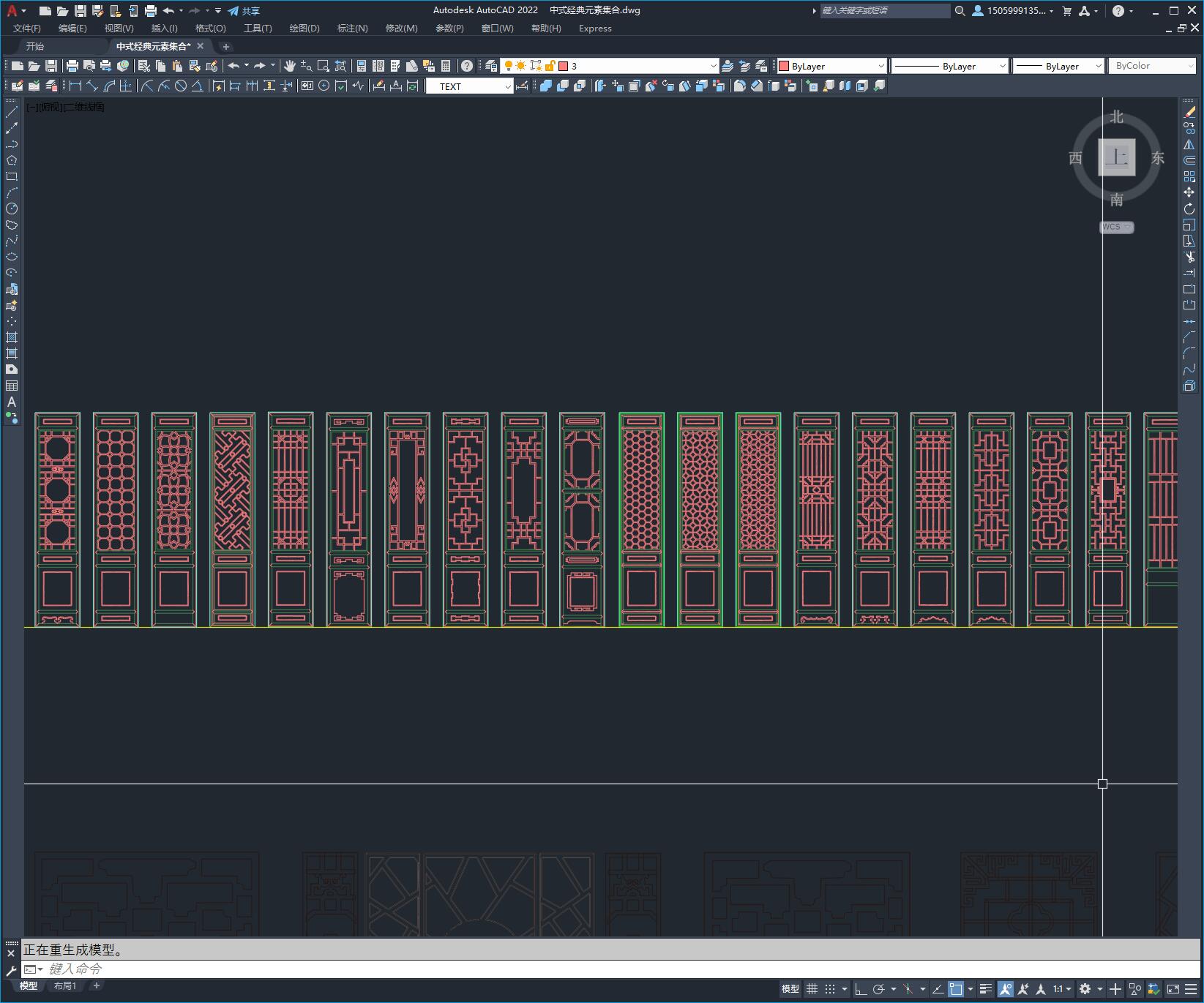
Task: Click the Erase tool in modify toolbar
Action: (1189, 112)
